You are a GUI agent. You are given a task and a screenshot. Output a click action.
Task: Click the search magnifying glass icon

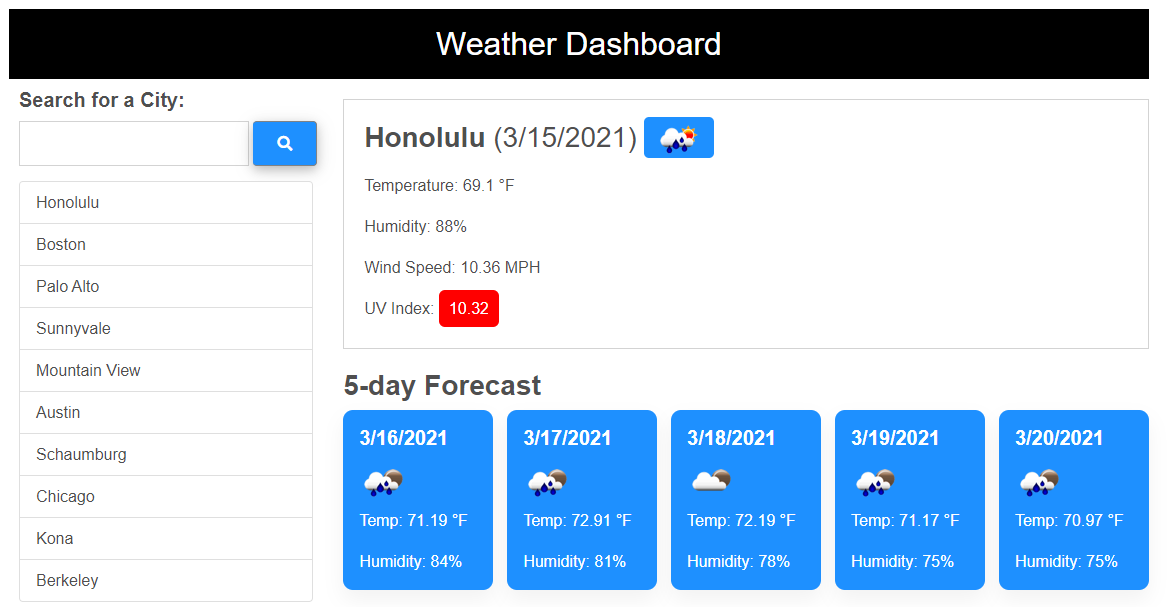coord(284,143)
